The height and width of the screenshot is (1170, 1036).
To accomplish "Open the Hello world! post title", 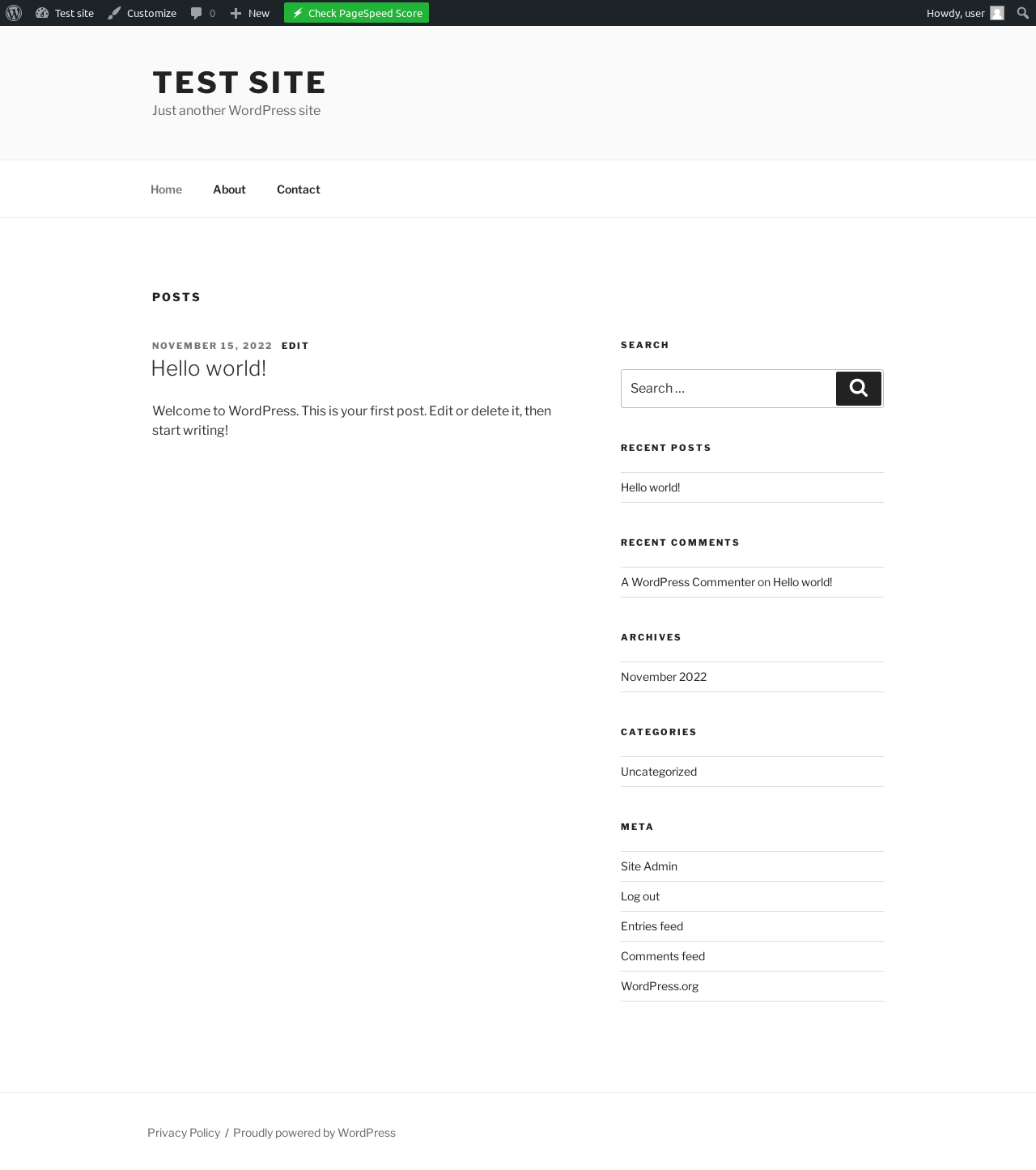I will coord(209,368).
